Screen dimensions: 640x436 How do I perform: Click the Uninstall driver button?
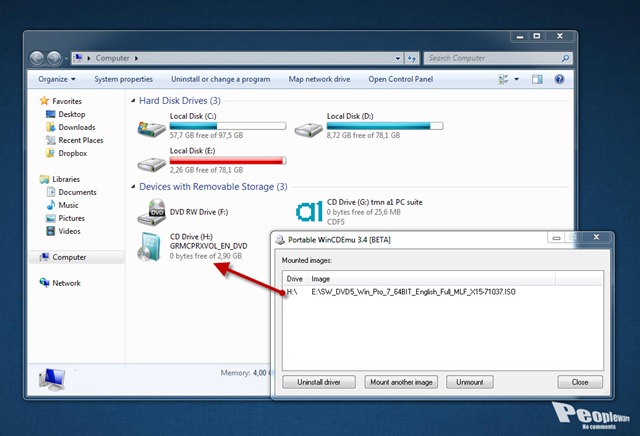(x=319, y=382)
